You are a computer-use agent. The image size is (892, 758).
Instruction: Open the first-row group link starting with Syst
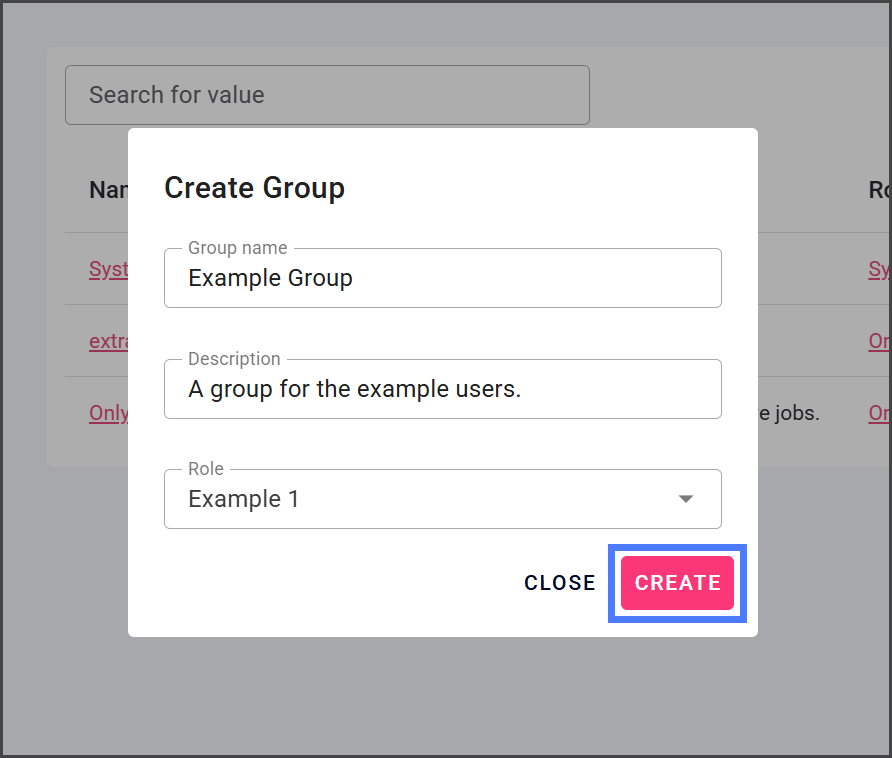point(108,269)
